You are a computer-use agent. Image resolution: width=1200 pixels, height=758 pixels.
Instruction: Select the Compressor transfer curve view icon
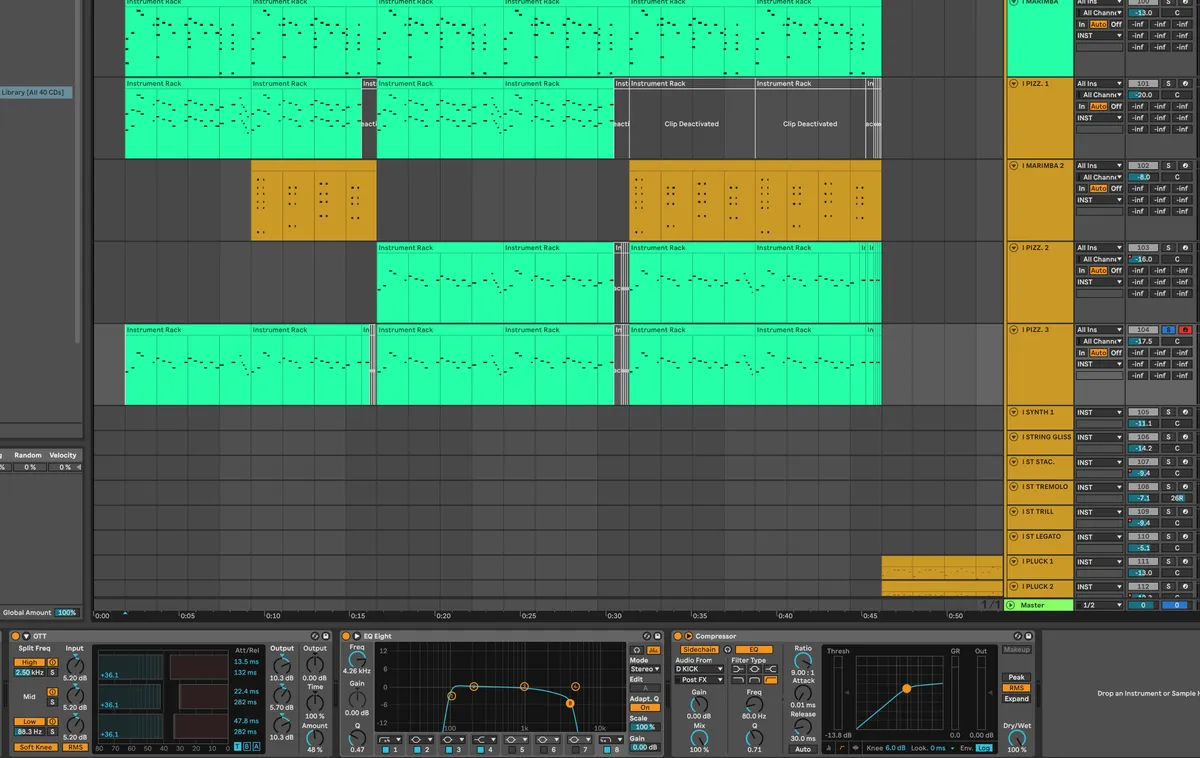tap(842, 748)
